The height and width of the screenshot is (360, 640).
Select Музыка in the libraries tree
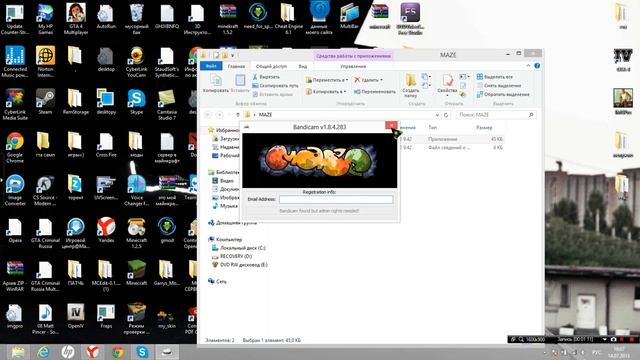[x=225, y=206]
